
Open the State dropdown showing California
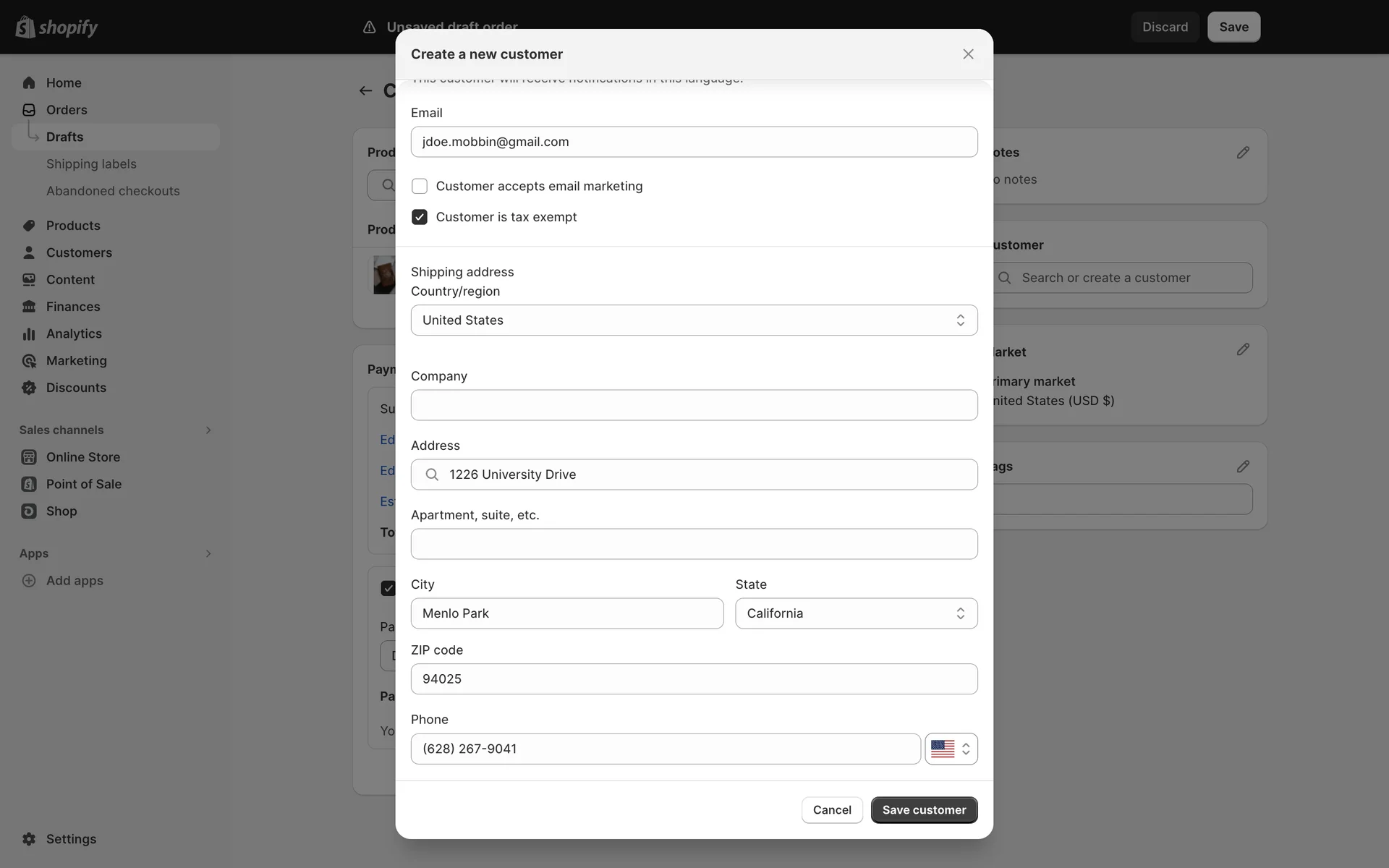pyautogui.click(x=856, y=613)
